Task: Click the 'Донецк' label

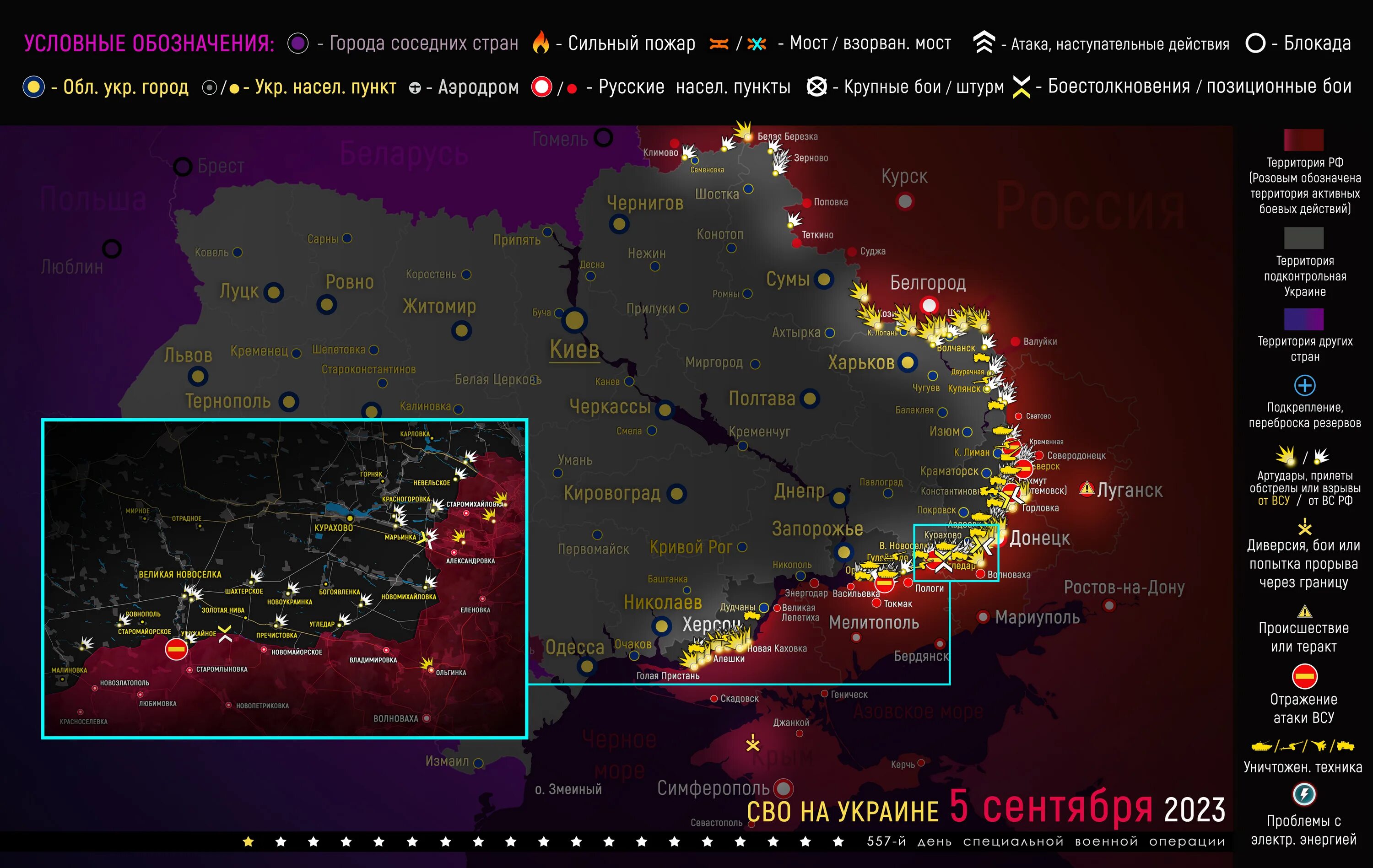Action: coord(1039,538)
